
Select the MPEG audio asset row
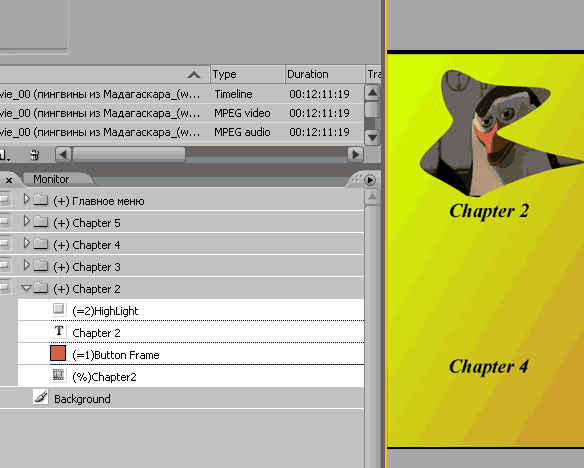click(x=182, y=132)
